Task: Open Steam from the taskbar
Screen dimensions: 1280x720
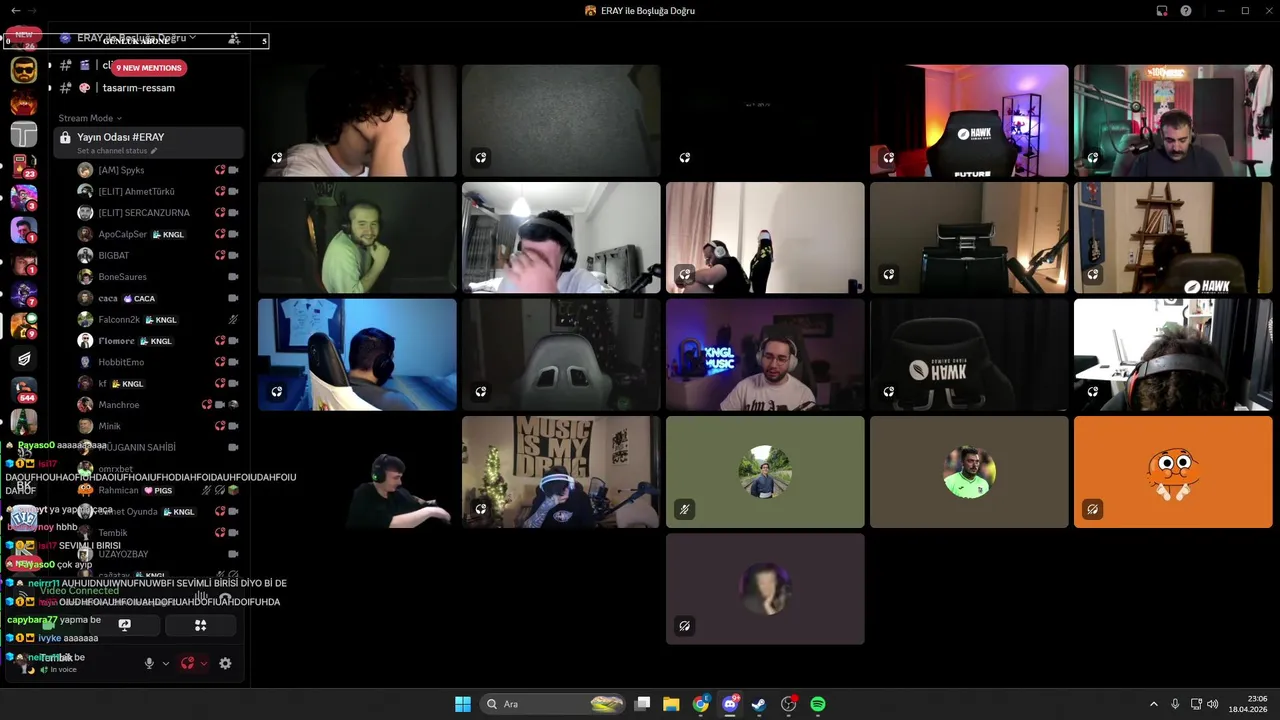Action: click(x=759, y=704)
